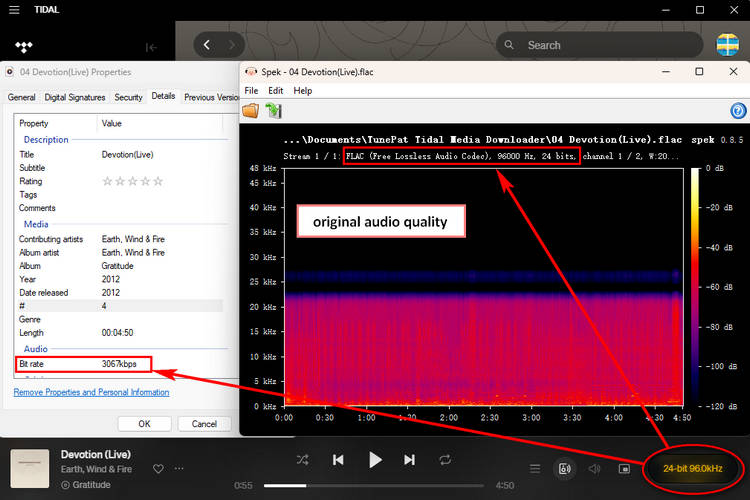This screenshot has height=500, width=750.
Task: Switch to the General tab
Action: click(22, 97)
